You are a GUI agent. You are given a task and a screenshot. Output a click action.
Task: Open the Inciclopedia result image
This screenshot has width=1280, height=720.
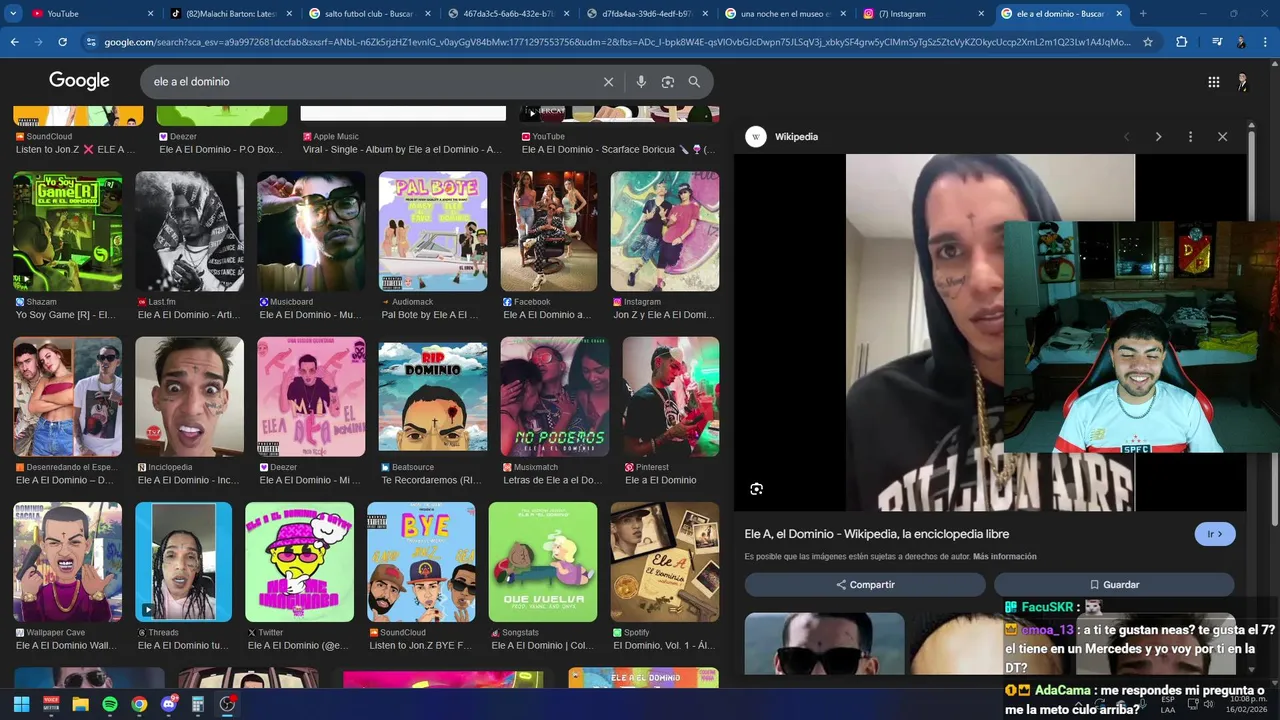189,397
